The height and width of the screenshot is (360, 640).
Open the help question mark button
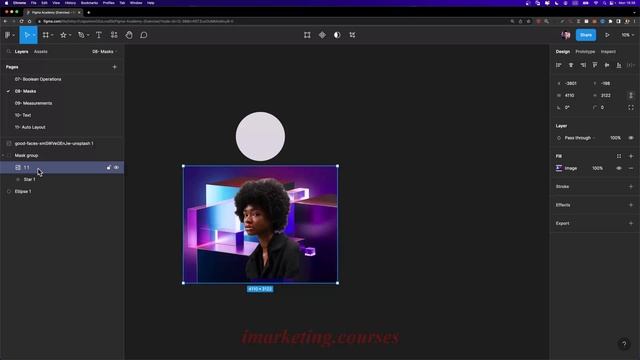tap(624, 344)
